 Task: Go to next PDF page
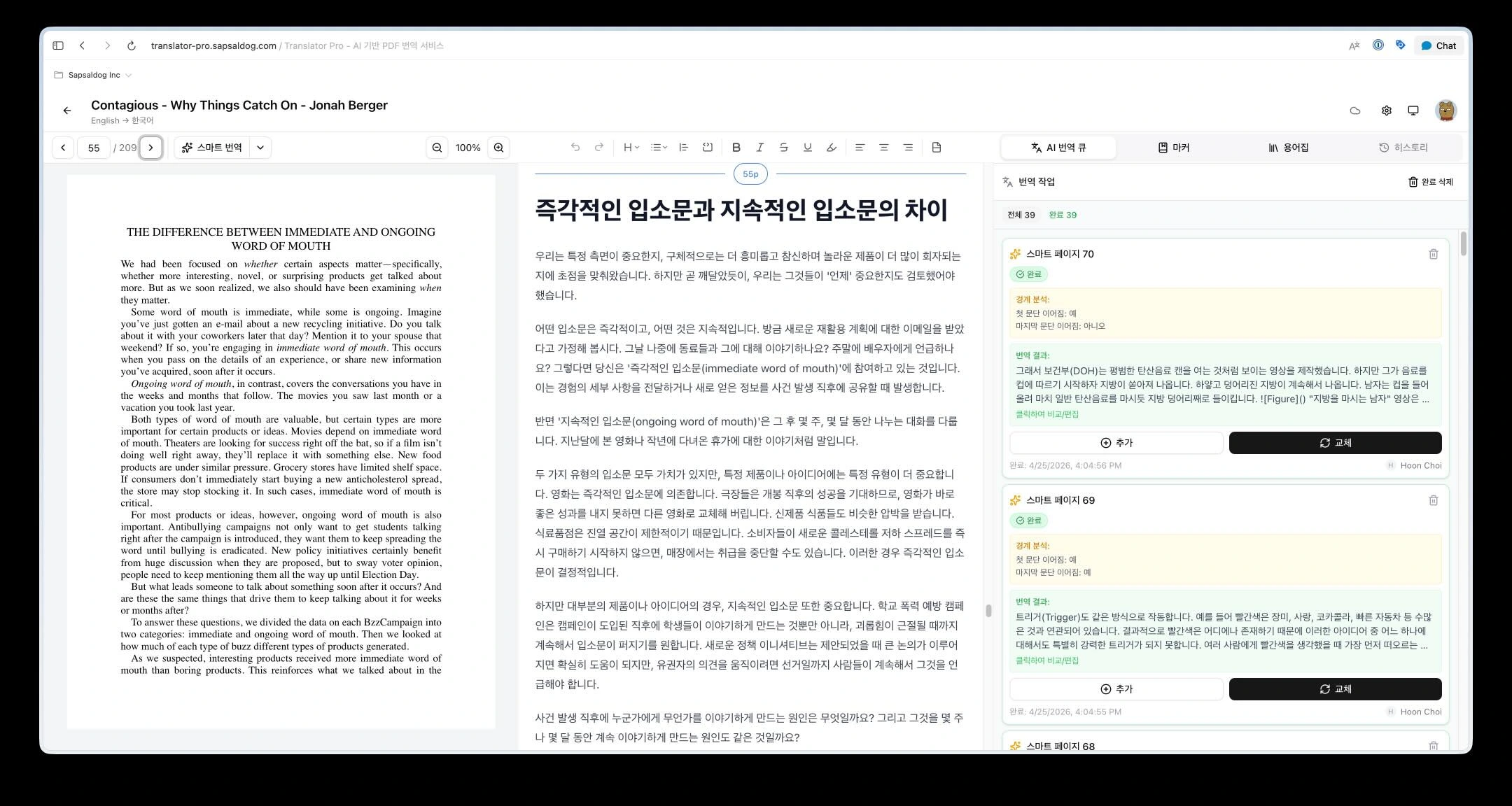coord(150,148)
